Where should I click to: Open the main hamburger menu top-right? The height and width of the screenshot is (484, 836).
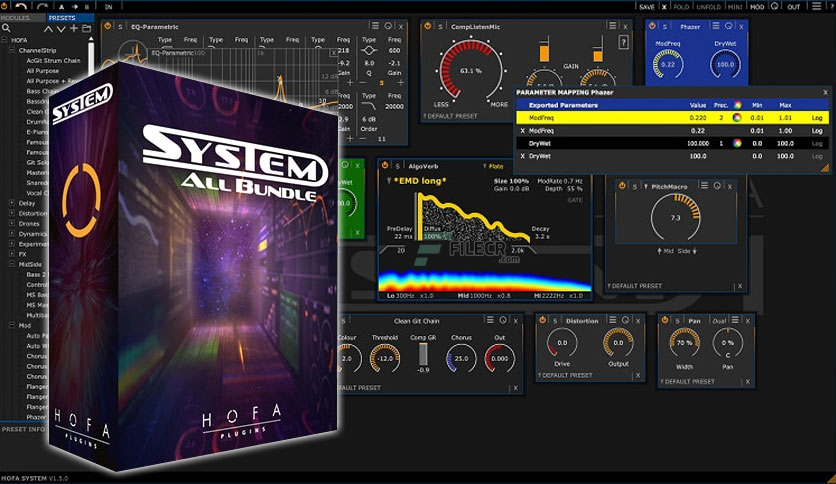pos(816,6)
